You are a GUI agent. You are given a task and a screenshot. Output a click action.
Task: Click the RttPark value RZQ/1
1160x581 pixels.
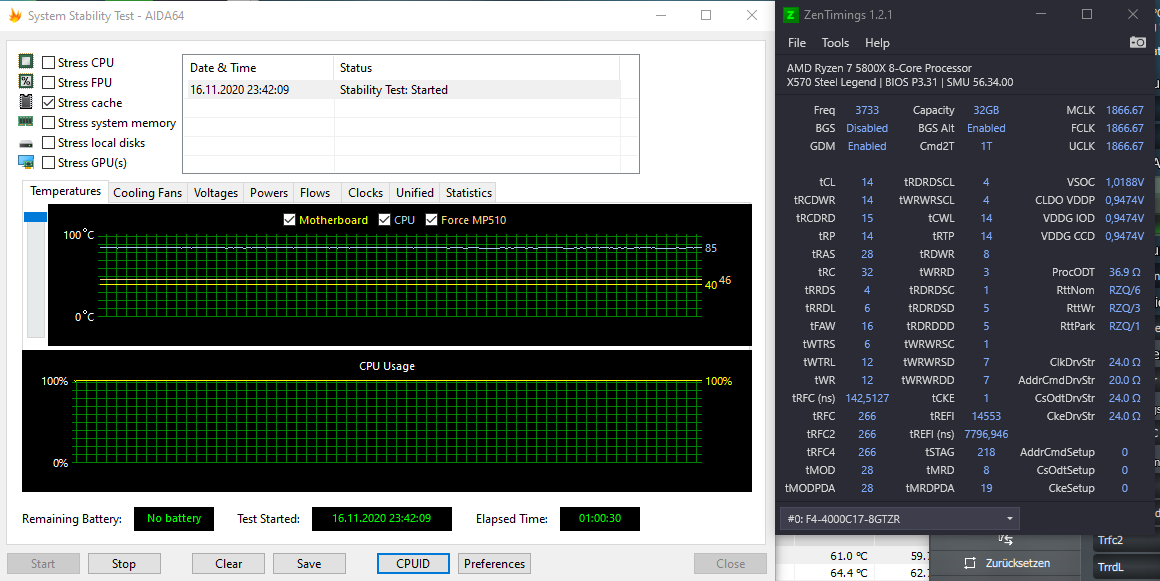[x=1124, y=326]
